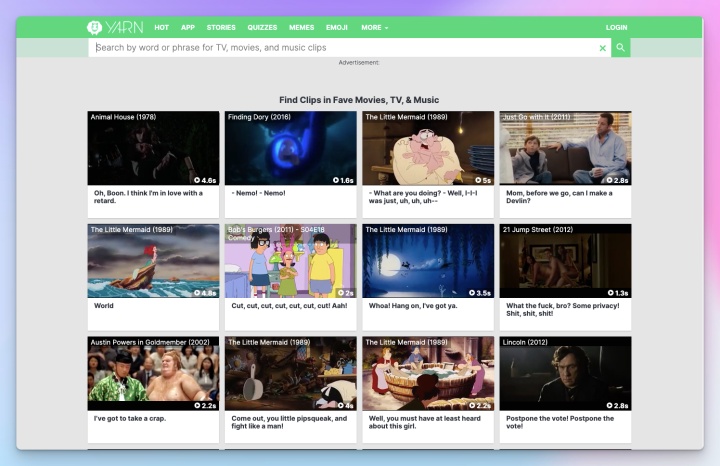Click the green search magnifier button
Screen dimensions: 720x466
click(x=620, y=47)
